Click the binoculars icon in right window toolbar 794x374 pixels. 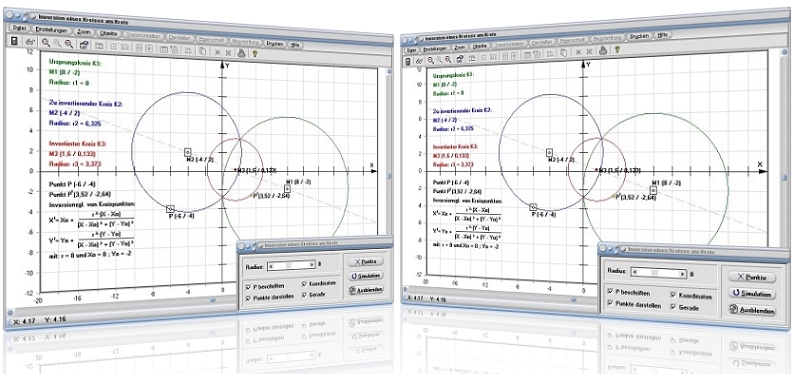coord(419,60)
